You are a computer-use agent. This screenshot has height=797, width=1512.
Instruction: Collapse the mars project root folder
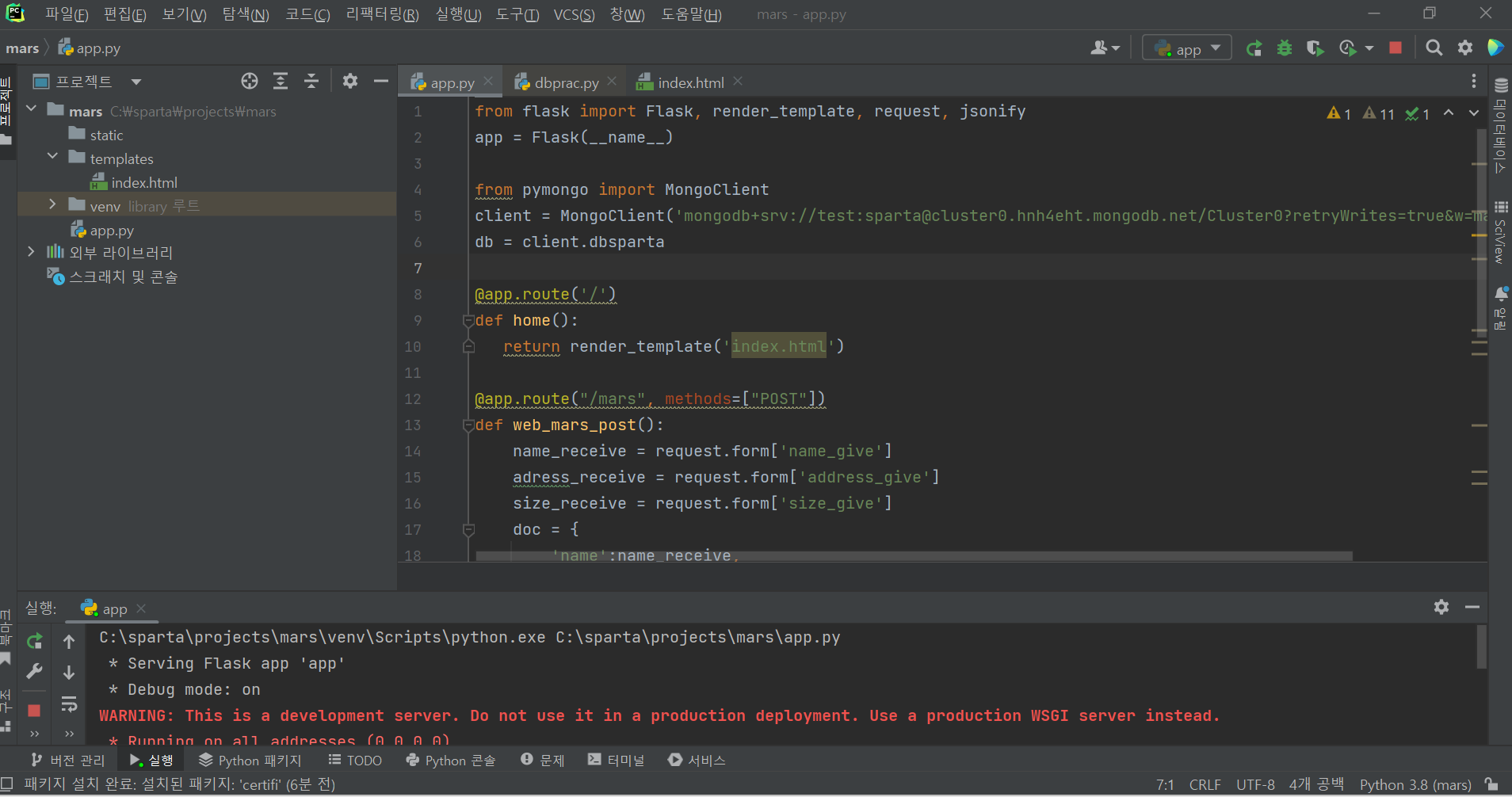(x=32, y=109)
